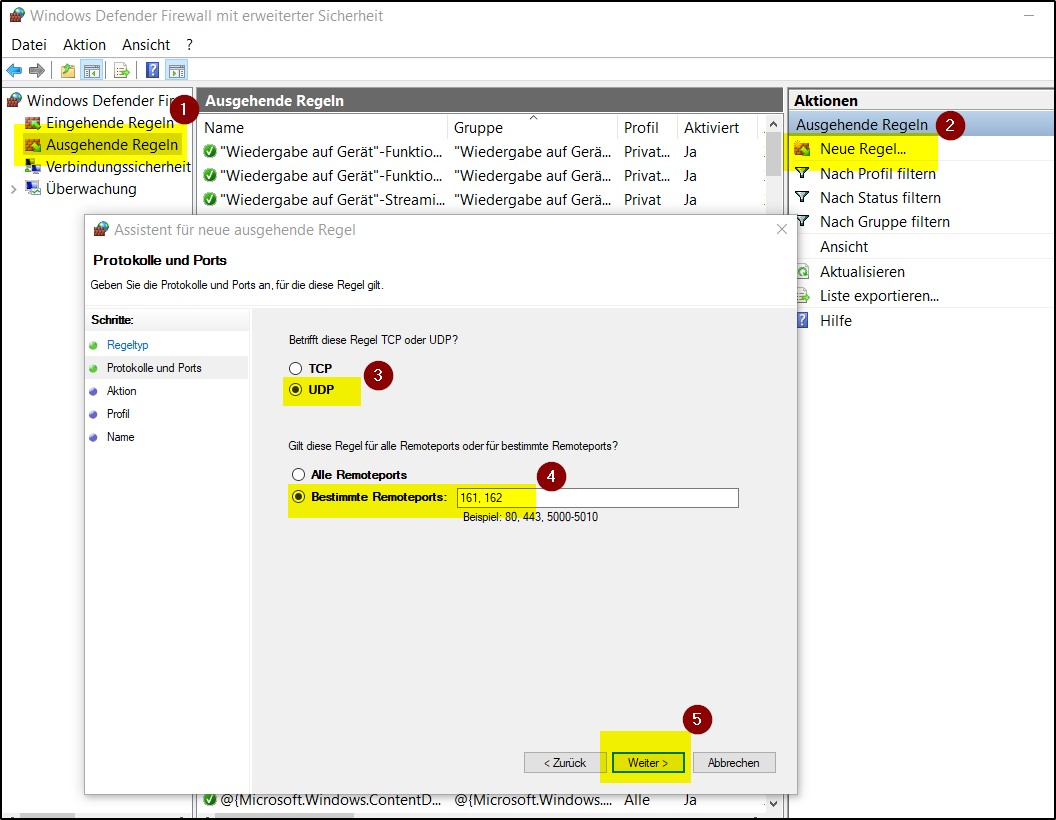Expand the Überwachung tree node
Image resolution: width=1056 pixels, height=820 pixels.
pos(13,189)
